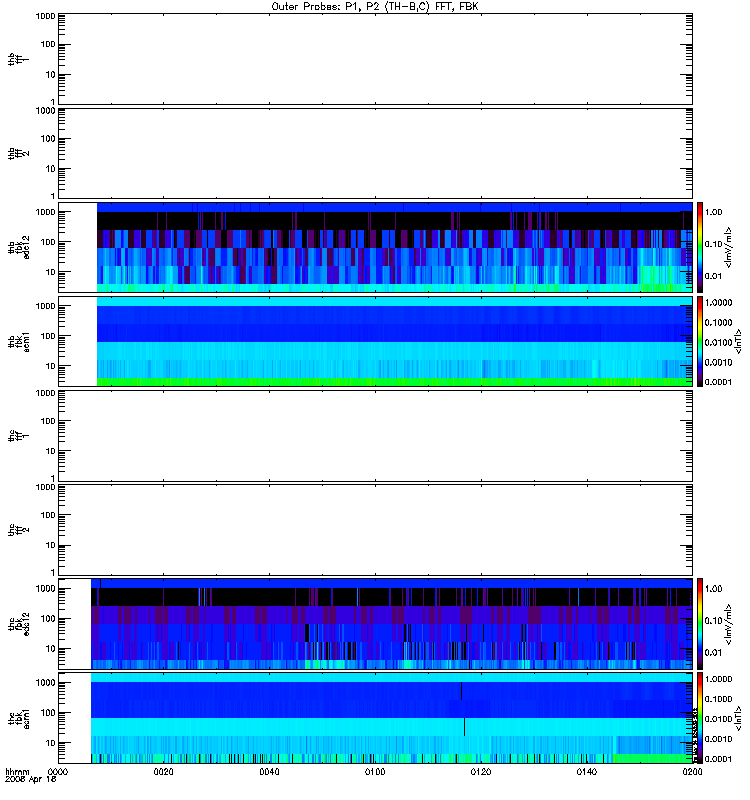Click the "thc fbk edc12" y-axis label
Viewport: 750px width, 800px height.
point(18,624)
